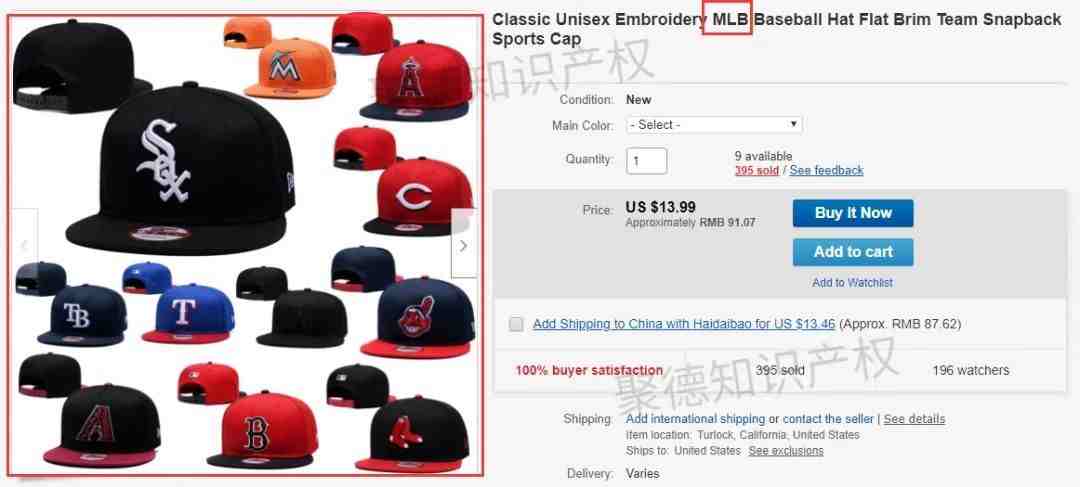Click Add international shipping link

pos(696,419)
